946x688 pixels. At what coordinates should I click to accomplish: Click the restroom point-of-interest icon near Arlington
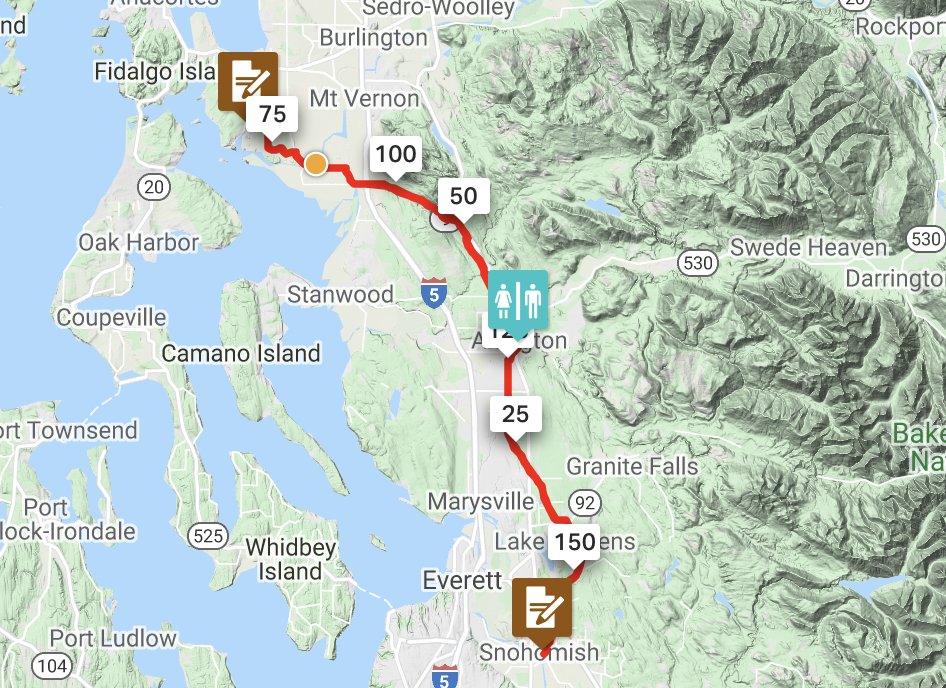click(518, 301)
